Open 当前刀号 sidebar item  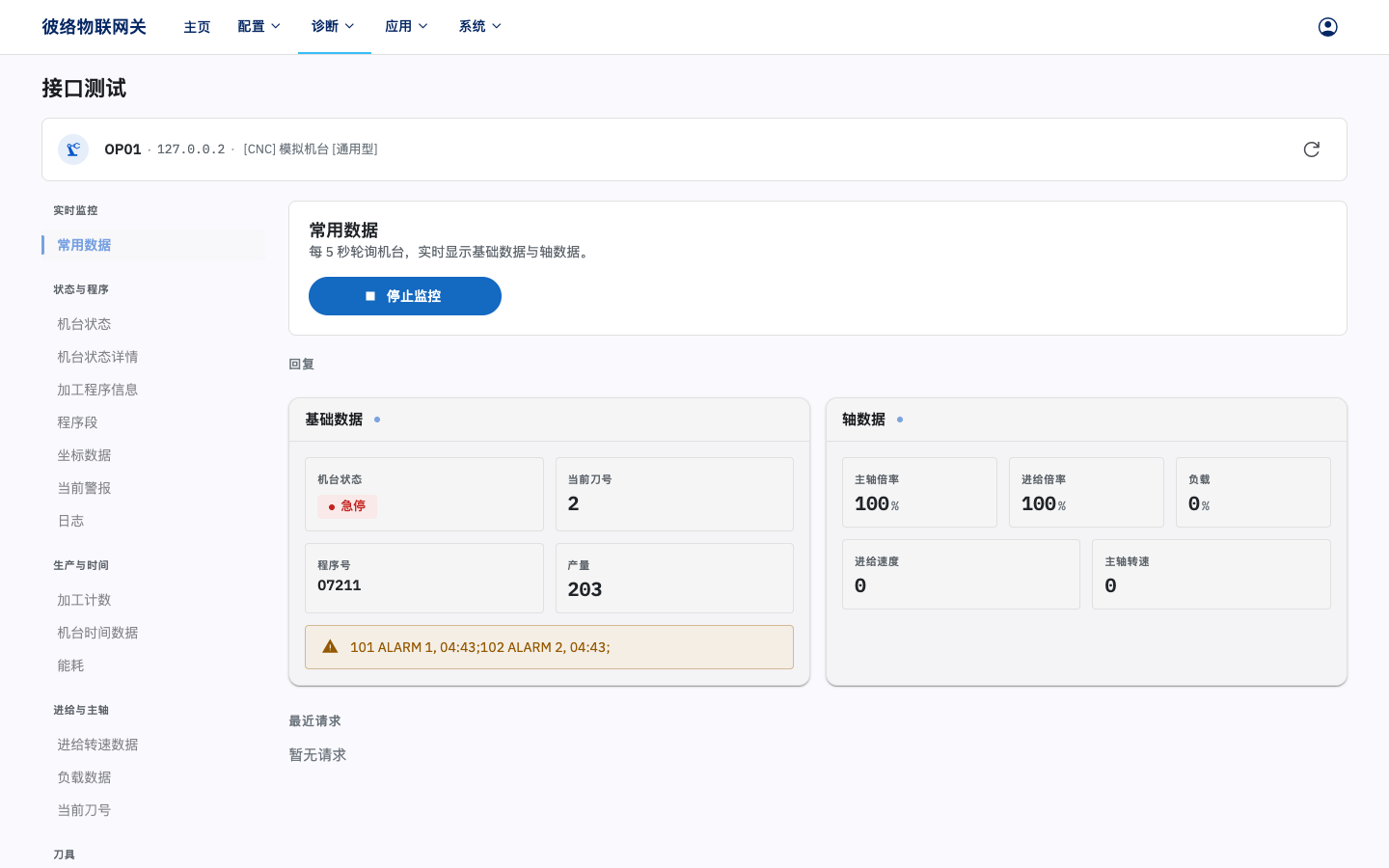pos(153,810)
